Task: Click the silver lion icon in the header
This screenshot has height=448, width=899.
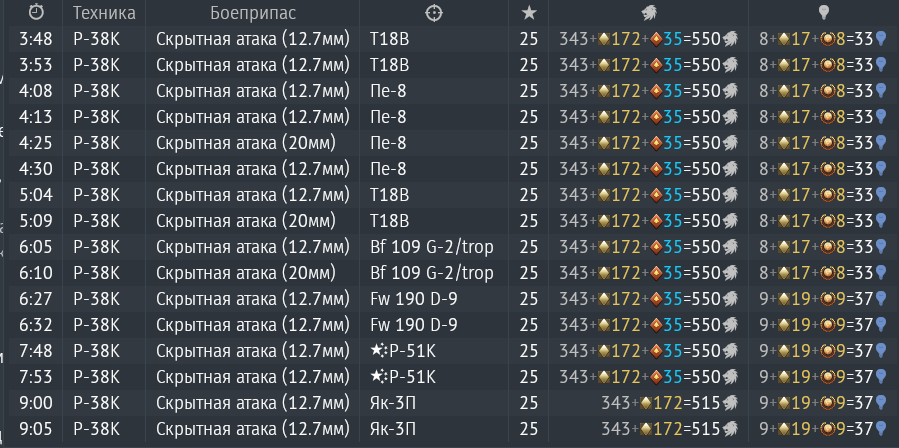Action: tap(649, 13)
